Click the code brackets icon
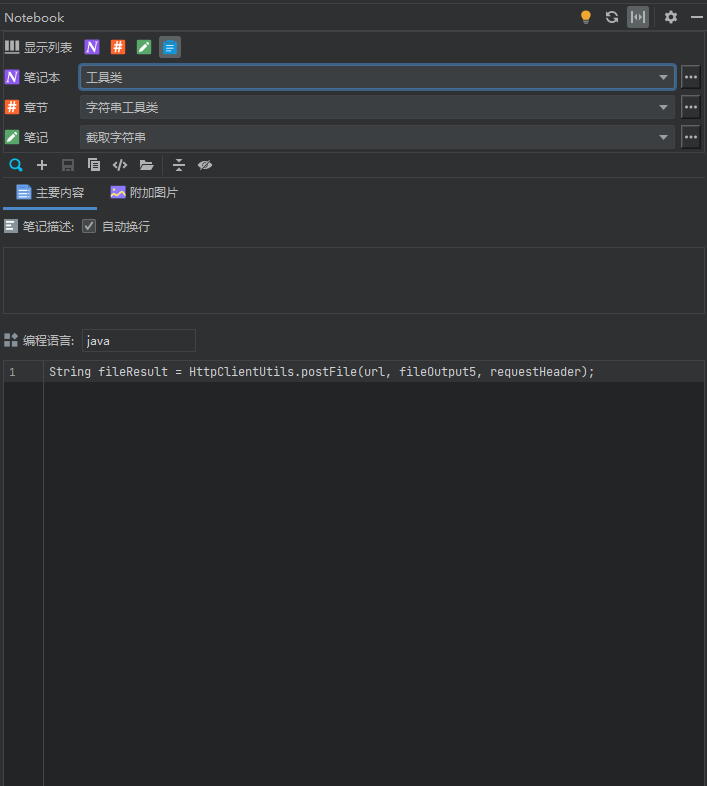This screenshot has width=707, height=786. pyautogui.click(x=120, y=165)
